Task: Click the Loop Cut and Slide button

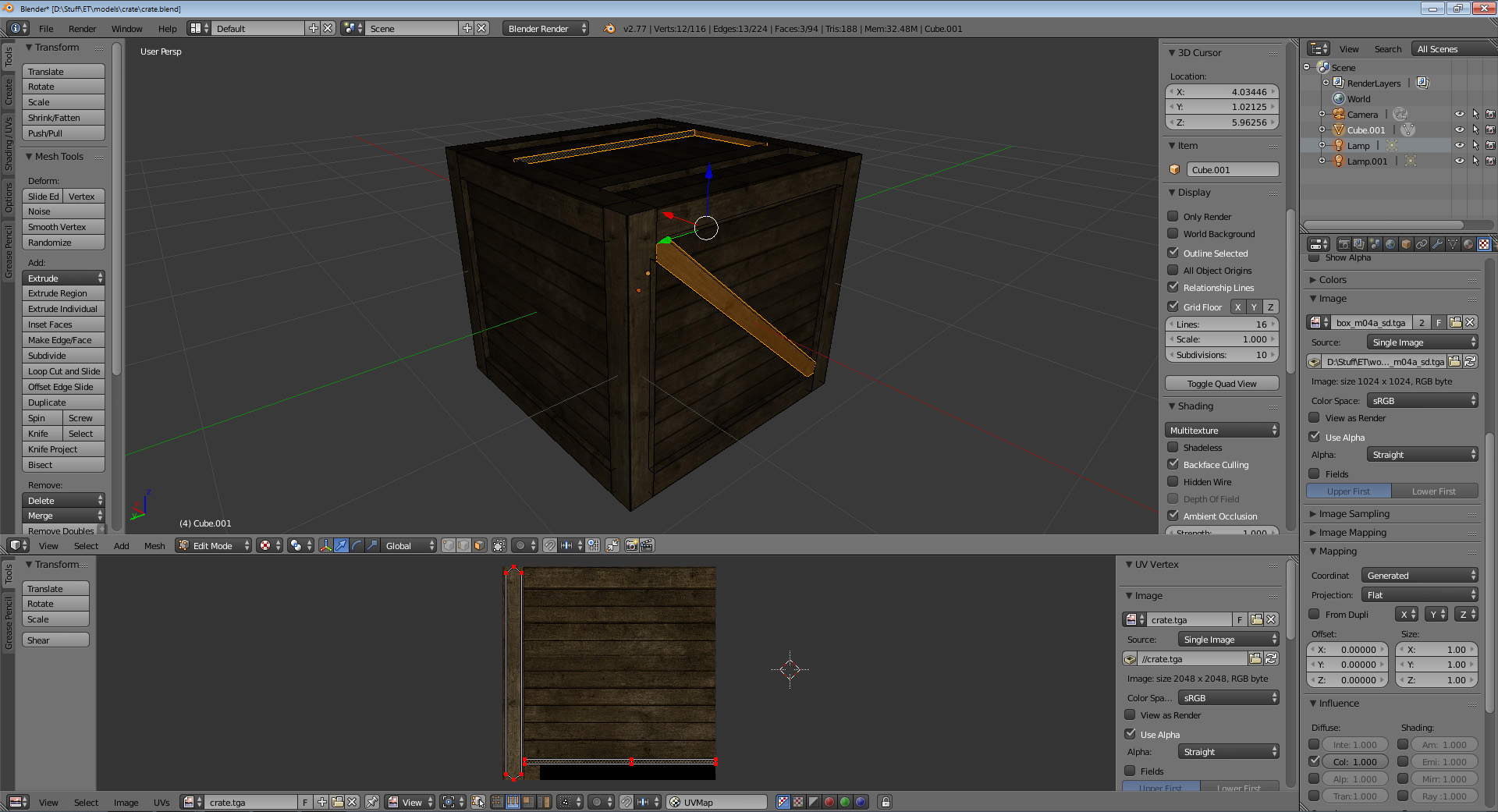Action: [x=64, y=371]
